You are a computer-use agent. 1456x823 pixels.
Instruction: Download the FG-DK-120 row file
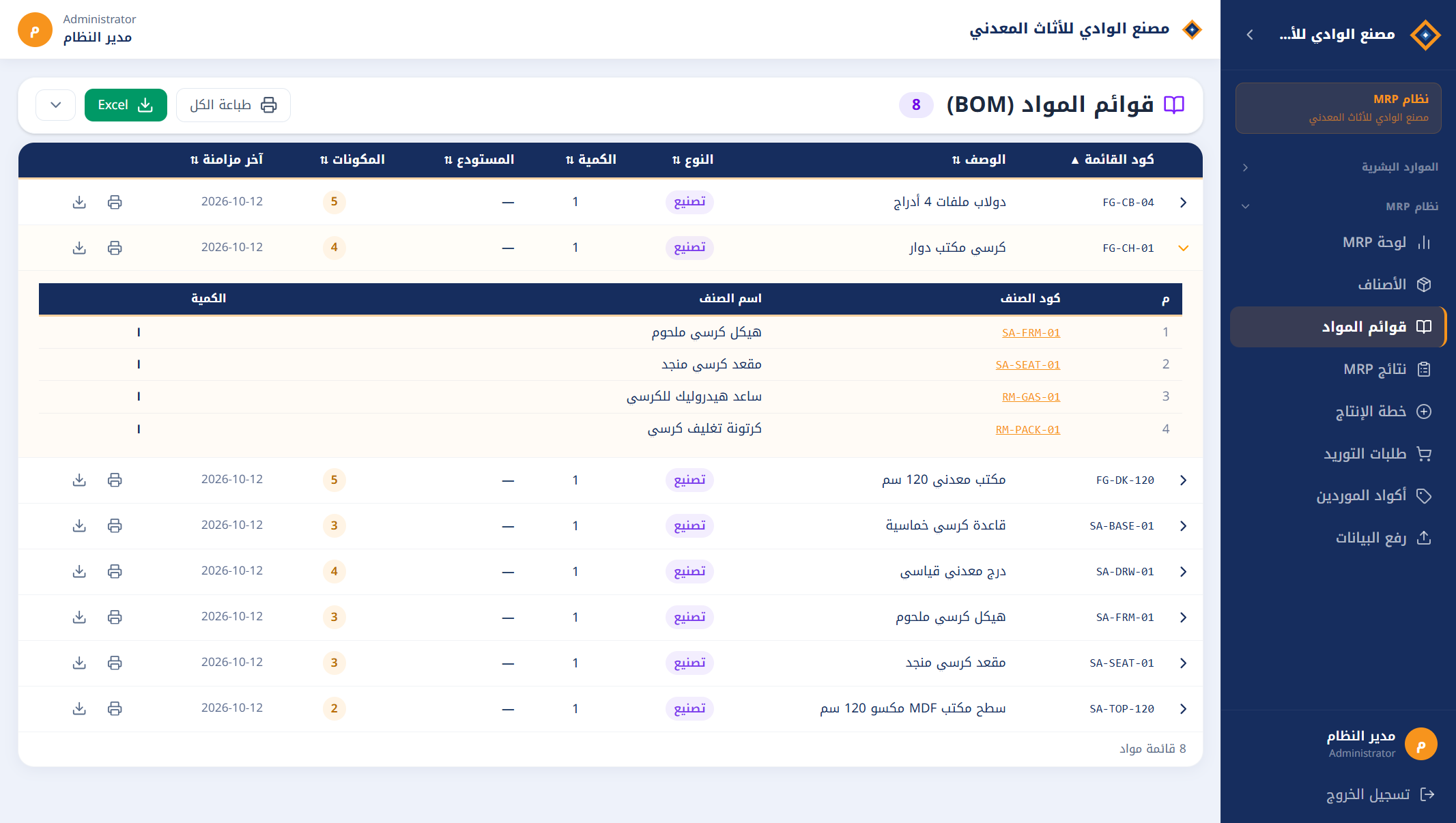tap(79, 480)
